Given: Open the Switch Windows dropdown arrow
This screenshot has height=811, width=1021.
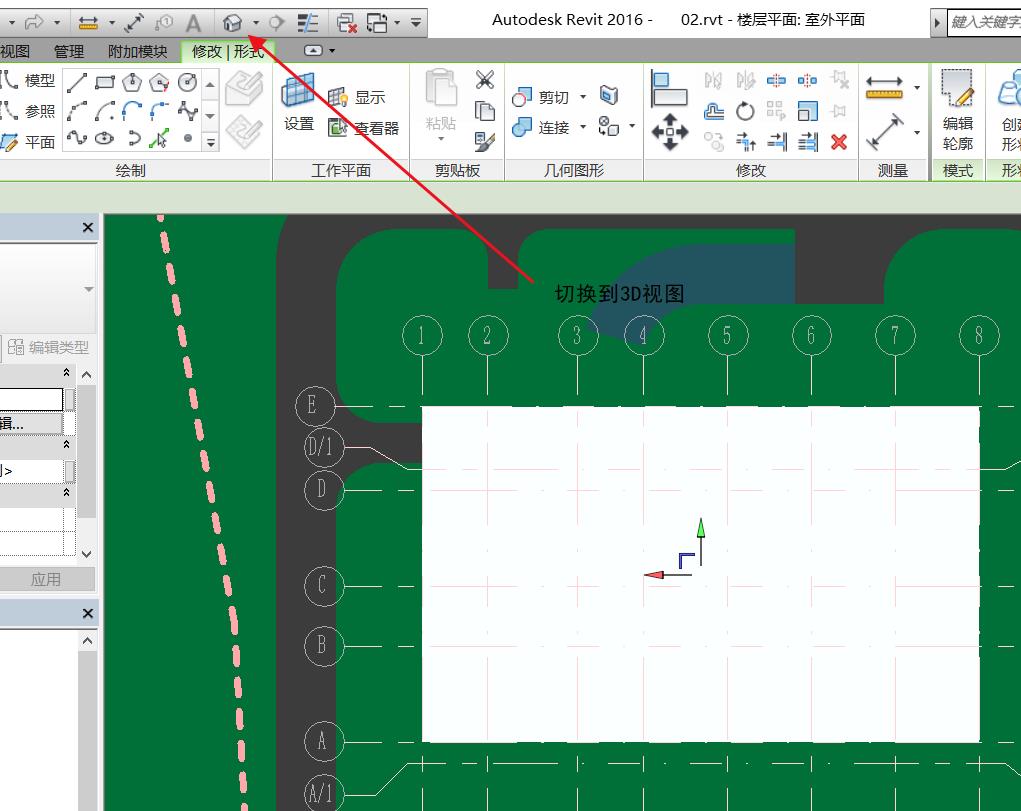Looking at the screenshot, I should click(398, 22).
